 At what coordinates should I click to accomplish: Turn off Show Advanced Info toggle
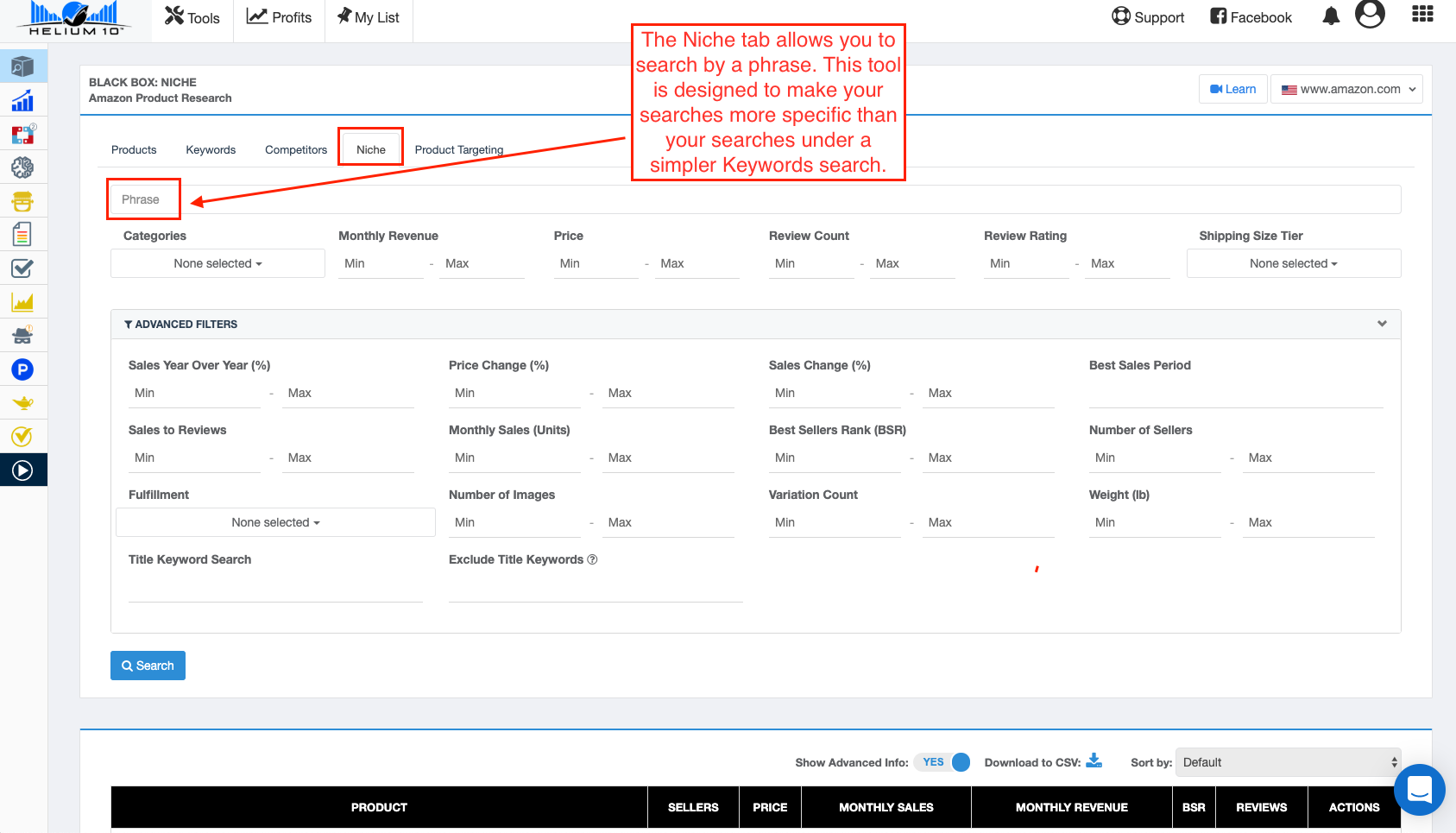pyautogui.click(x=942, y=762)
